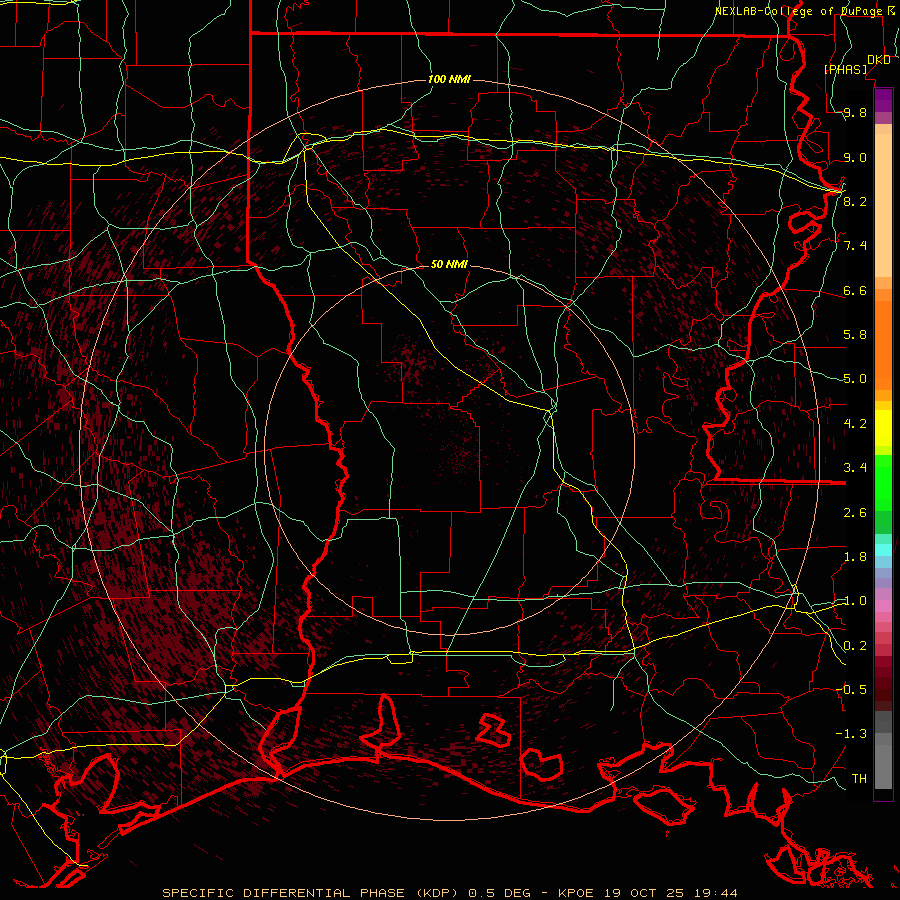Click the cyan segment of the color bar
The width and height of the screenshot is (900, 900).
(x=883, y=550)
